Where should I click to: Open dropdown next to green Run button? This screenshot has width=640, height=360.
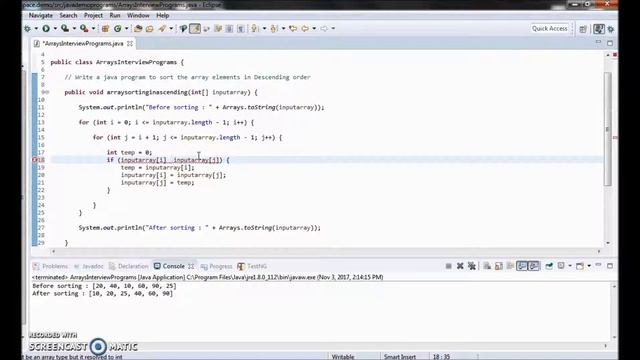tap(55, 29)
